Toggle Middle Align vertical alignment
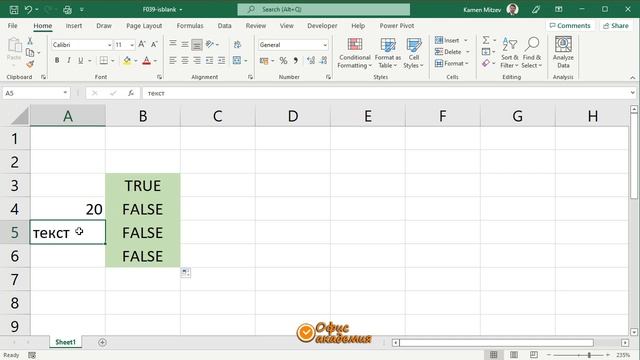This screenshot has height=360, width=640. (x=185, y=44)
